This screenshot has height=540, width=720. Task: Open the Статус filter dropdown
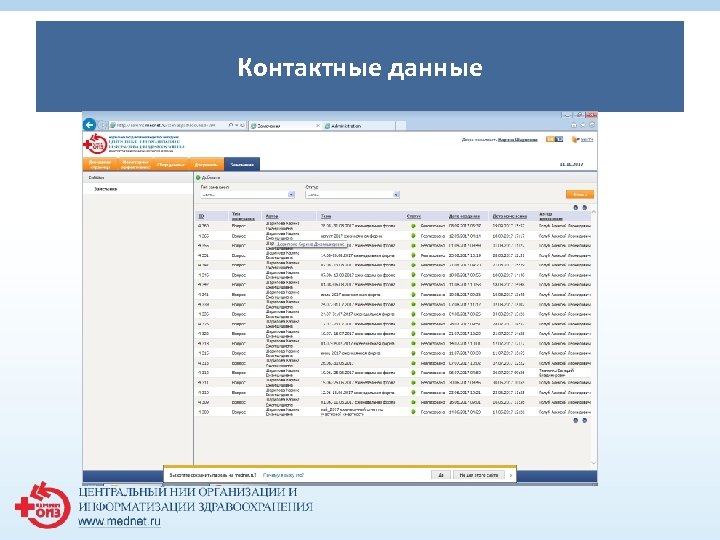pos(352,195)
